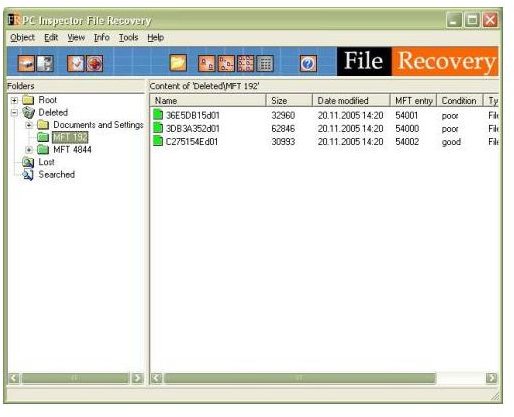The width and height of the screenshot is (514, 417).
Task: Click the checkmark find toolbar icon
Action: tap(76, 63)
